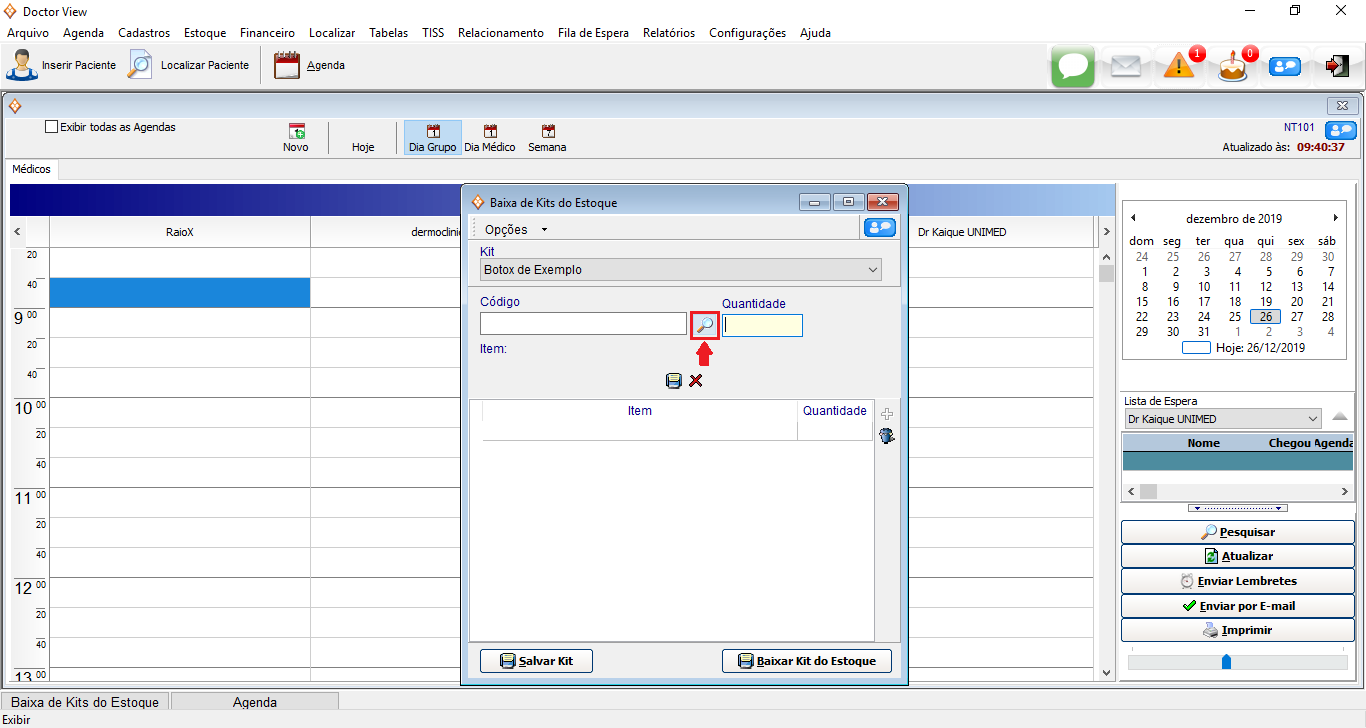
Task: Open the envelope messages icon
Action: click(1126, 66)
